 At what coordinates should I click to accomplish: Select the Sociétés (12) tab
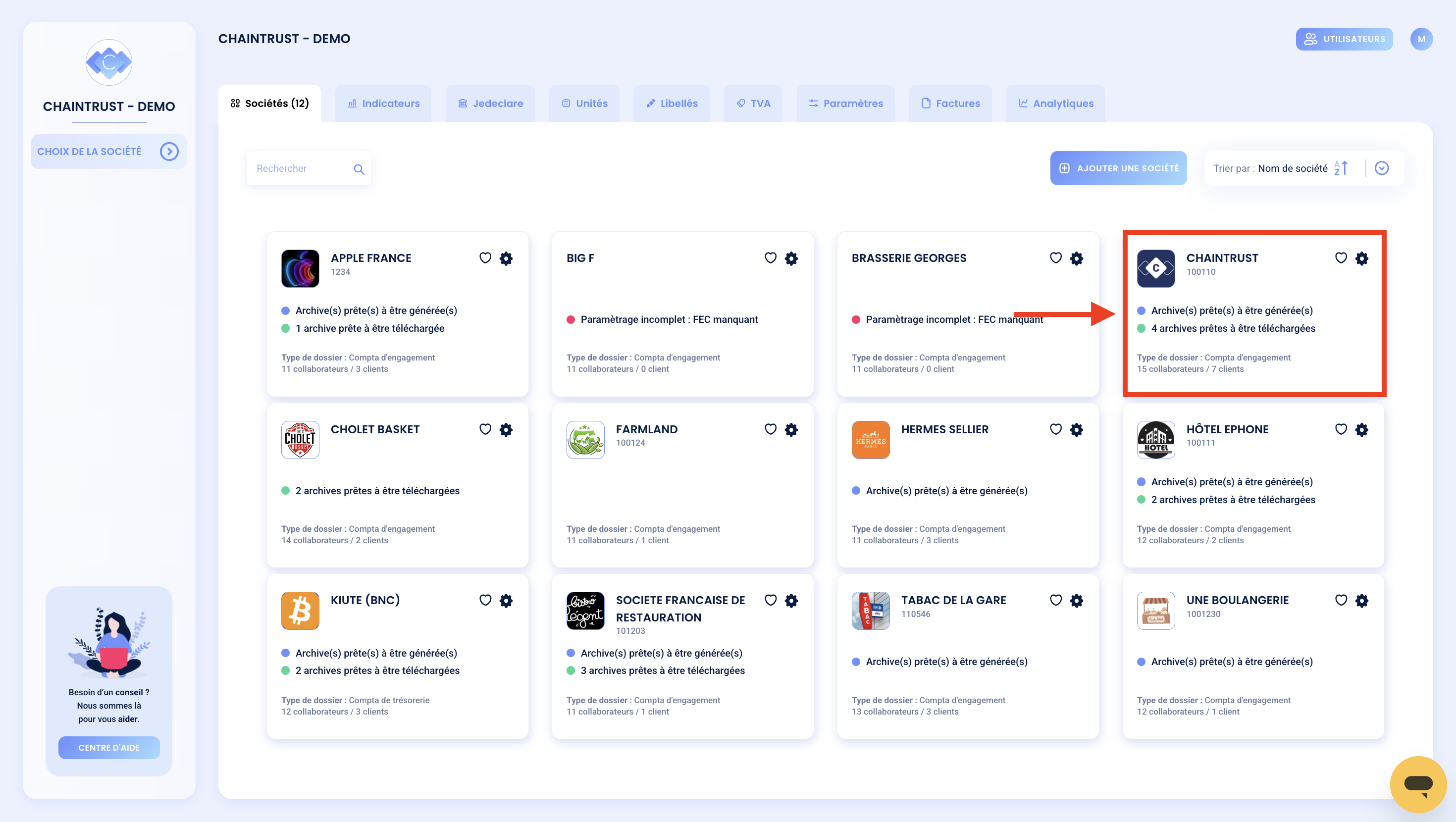[269, 103]
